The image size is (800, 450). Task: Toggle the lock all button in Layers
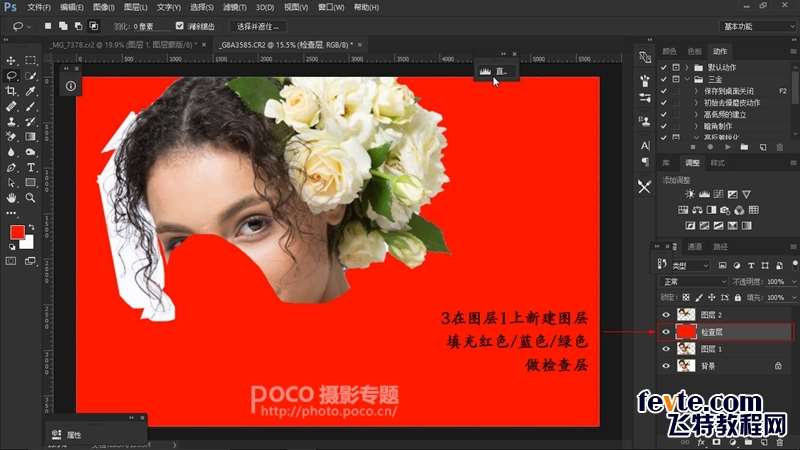tap(737, 297)
